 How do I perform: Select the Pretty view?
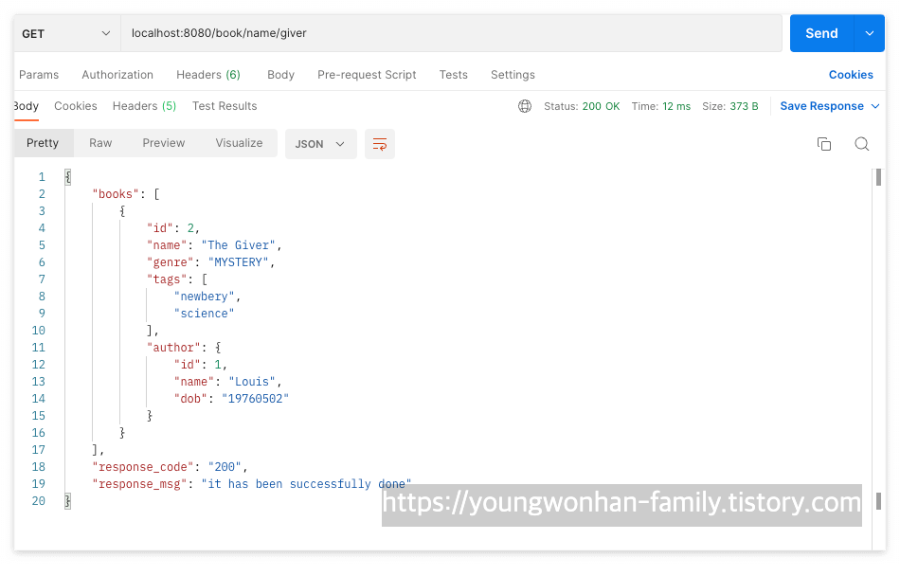[x=42, y=143]
